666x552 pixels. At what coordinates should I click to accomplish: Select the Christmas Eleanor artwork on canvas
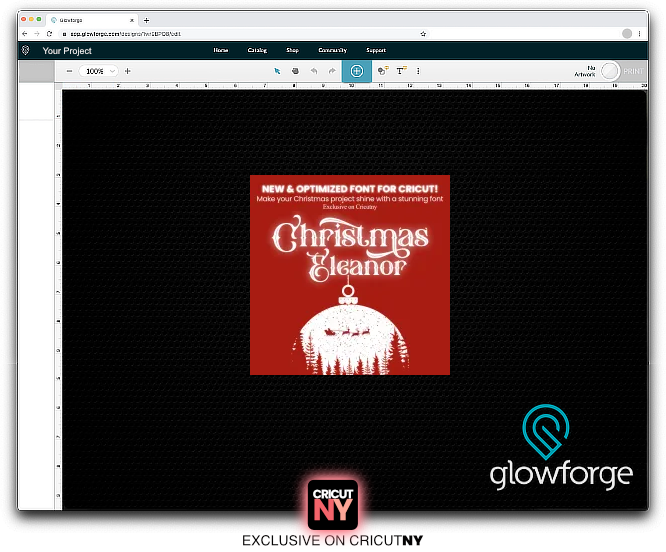click(349, 275)
